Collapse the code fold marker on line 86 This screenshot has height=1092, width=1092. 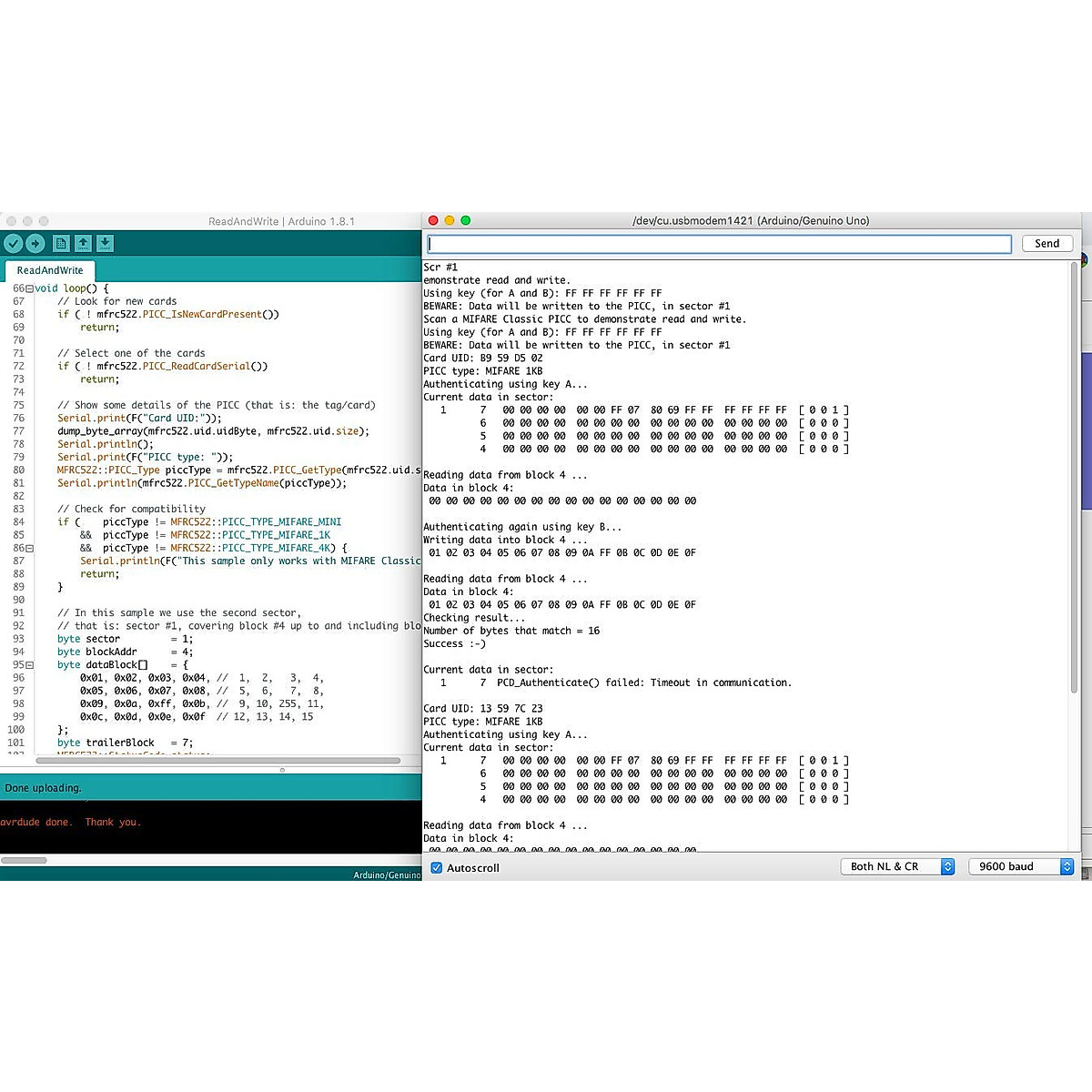[30, 549]
